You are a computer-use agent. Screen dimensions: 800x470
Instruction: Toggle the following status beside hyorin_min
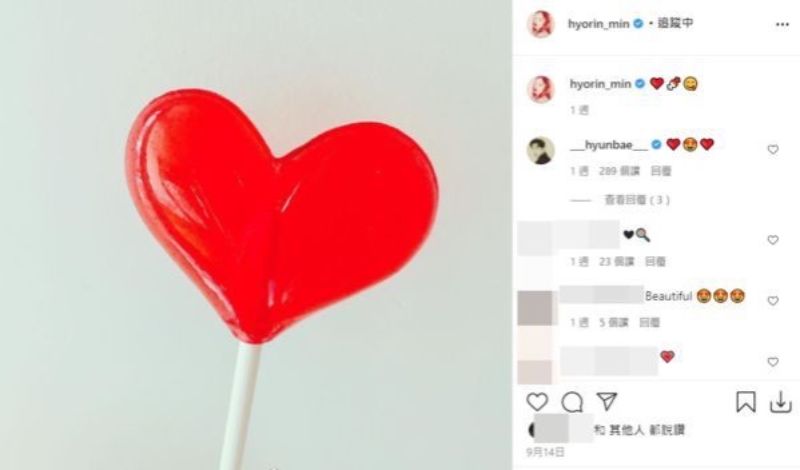[x=674, y=23]
